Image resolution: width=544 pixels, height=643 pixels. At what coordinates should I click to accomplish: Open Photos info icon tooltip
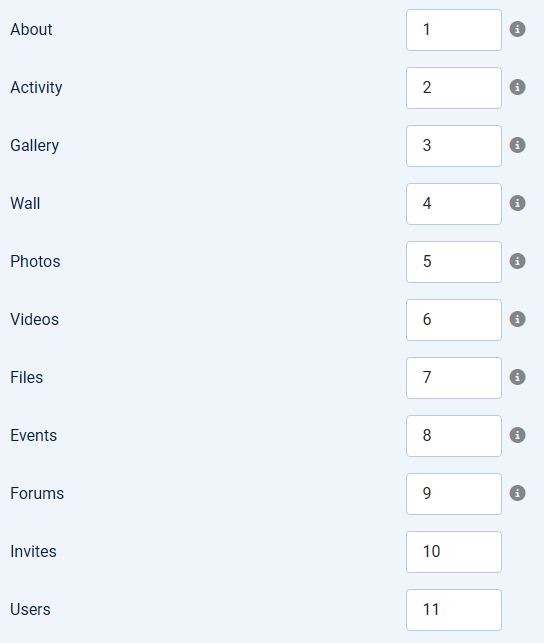coord(517,261)
